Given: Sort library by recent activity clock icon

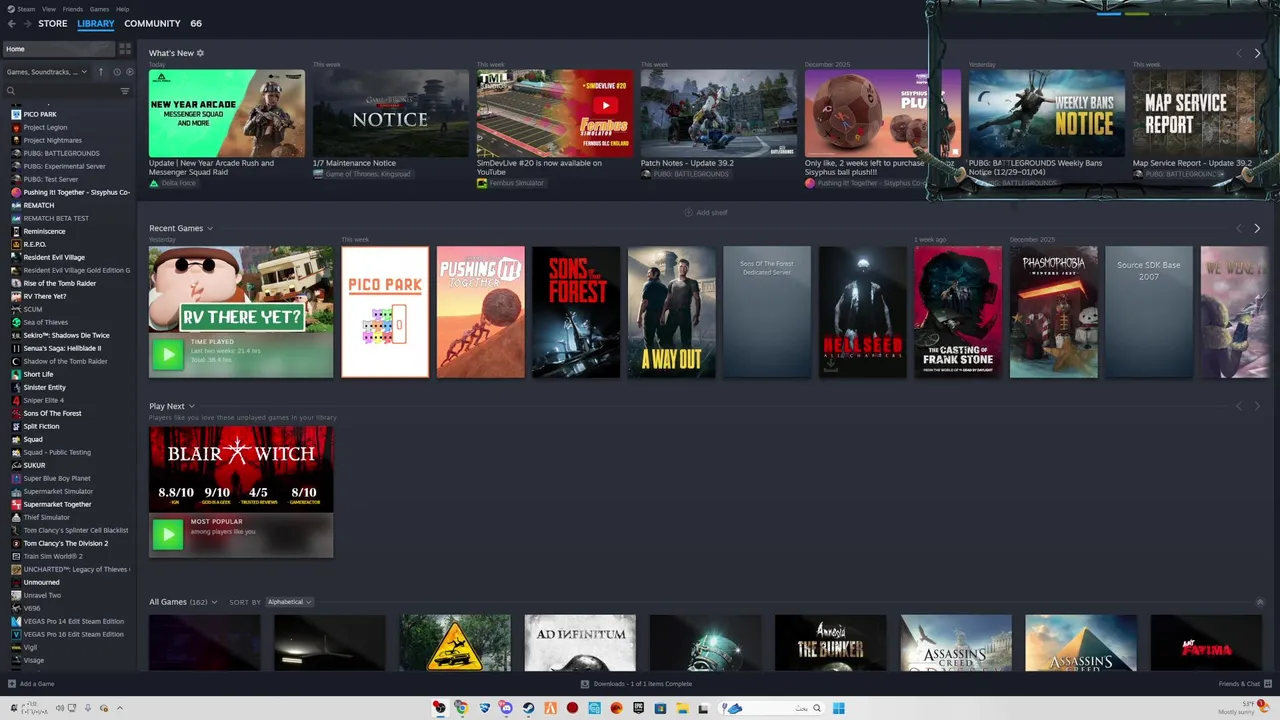Looking at the screenshot, I should point(116,72).
